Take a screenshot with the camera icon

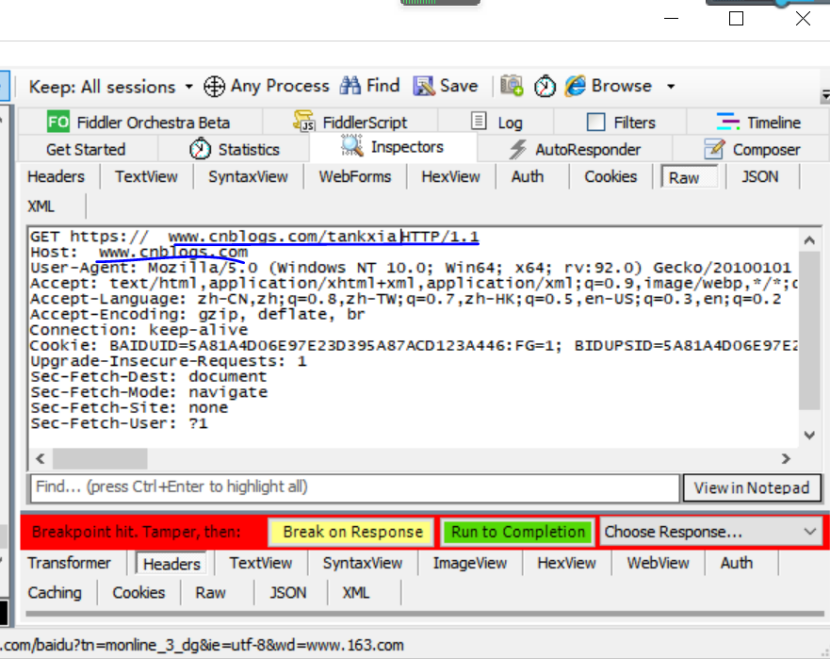point(511,86)
